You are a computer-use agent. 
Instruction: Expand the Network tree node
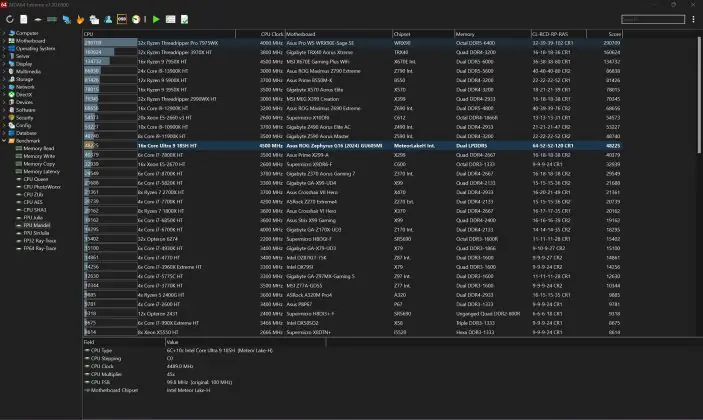coord(4,87)
